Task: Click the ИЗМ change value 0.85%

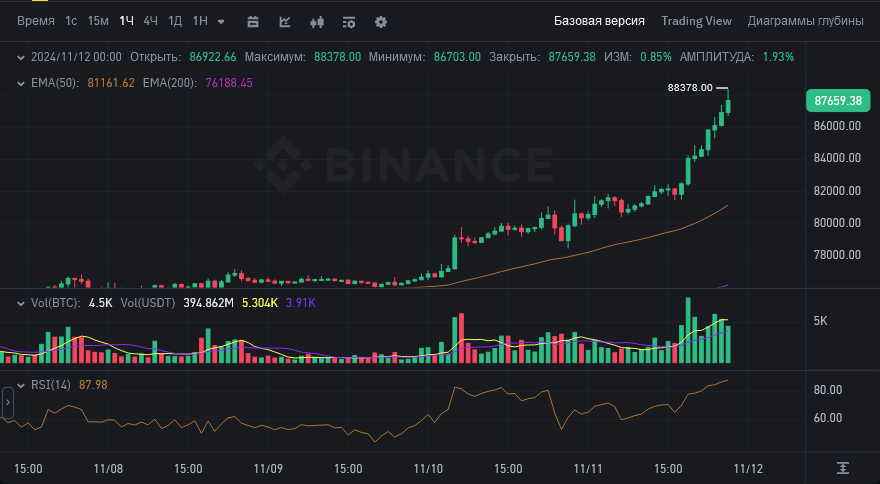Action: (656, 57)
